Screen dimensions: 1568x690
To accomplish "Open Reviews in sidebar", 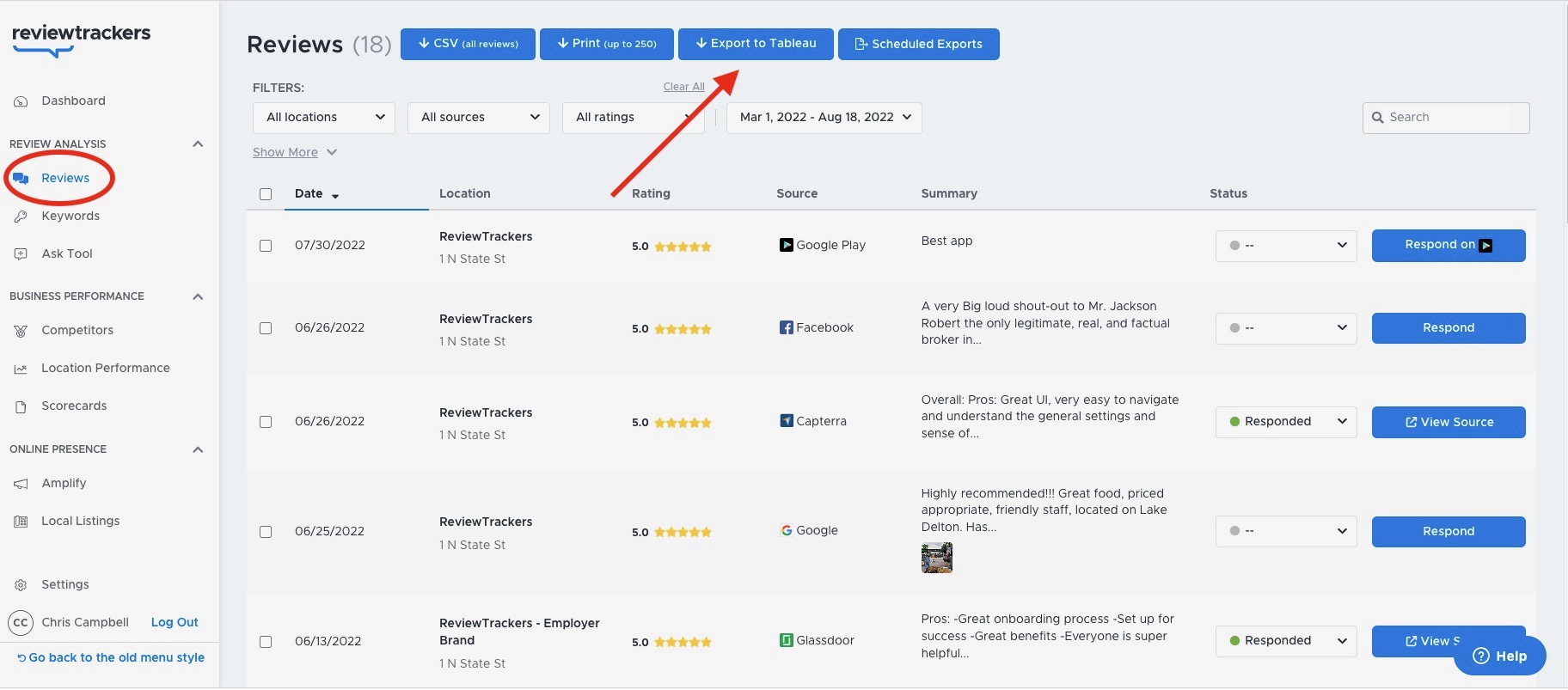I will [65, 178].
